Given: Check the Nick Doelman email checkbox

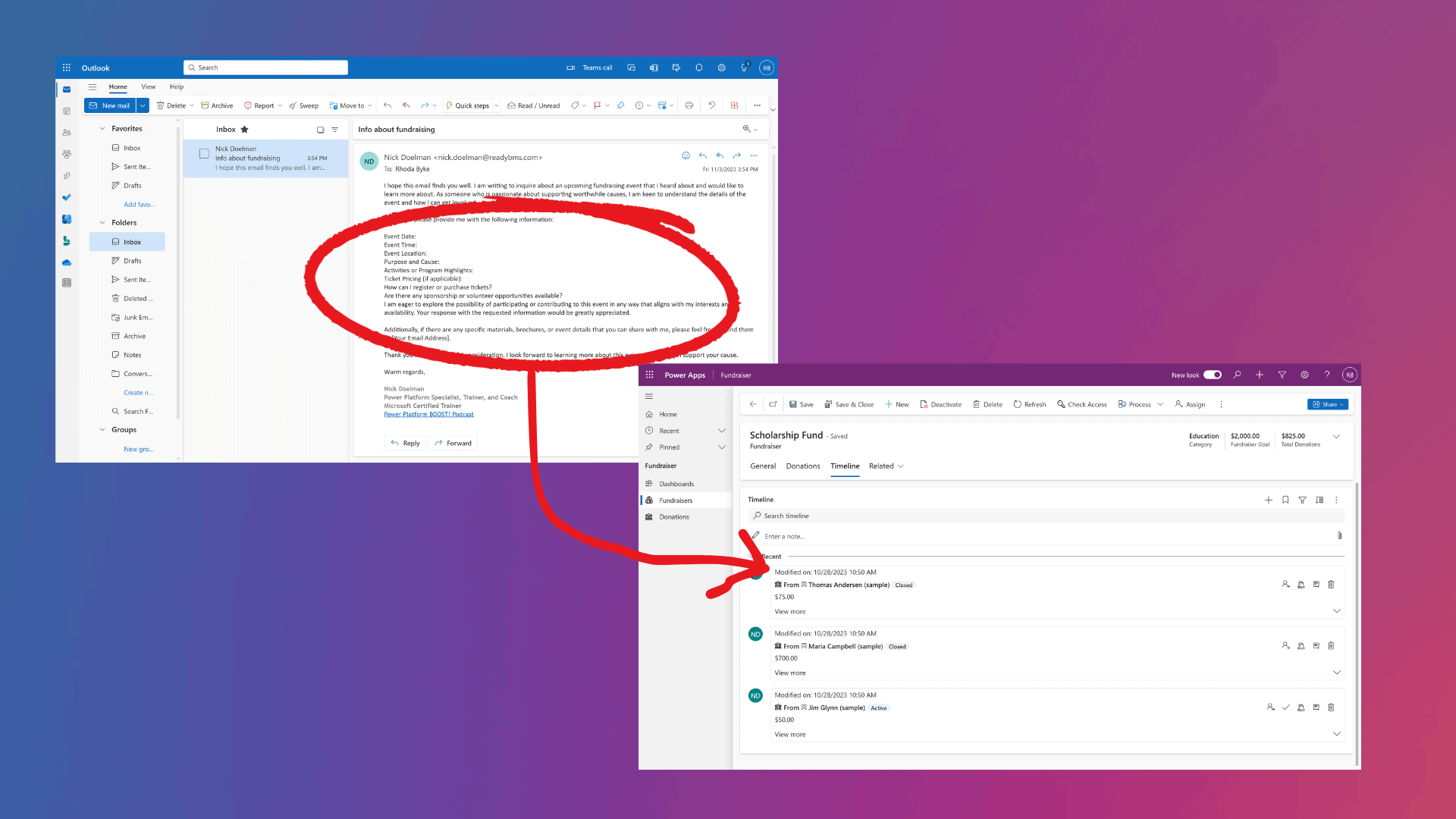Looking at the screenshot, I should coord(204,153).
